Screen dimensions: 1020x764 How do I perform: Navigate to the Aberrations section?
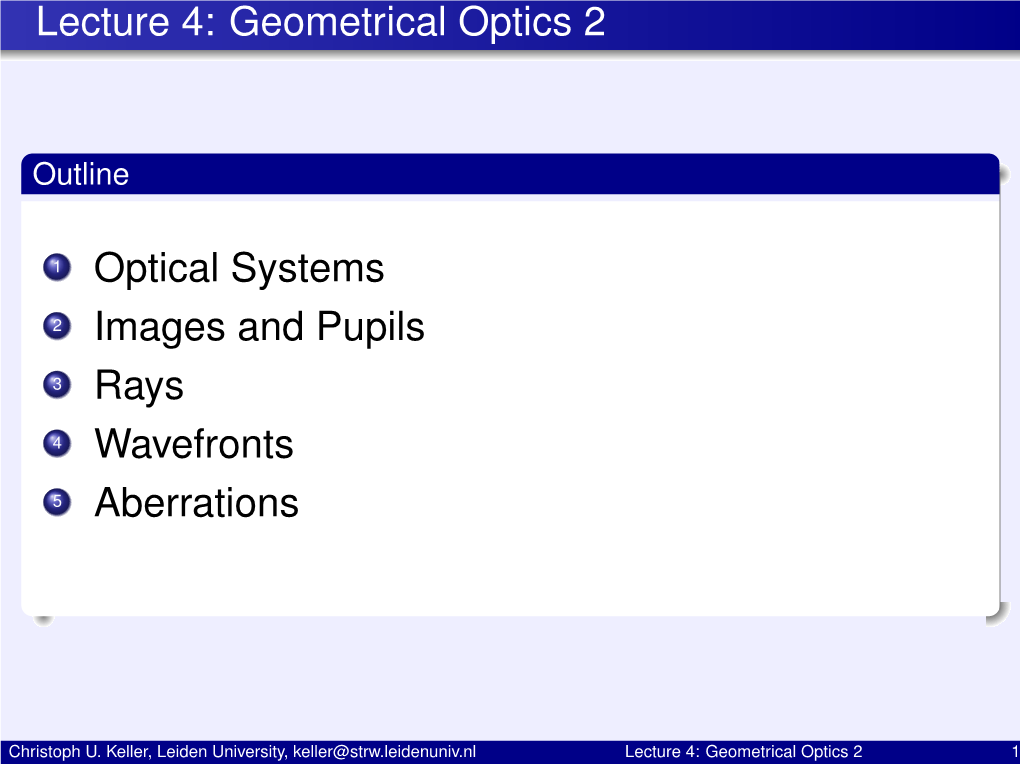(x=196, y=503)
